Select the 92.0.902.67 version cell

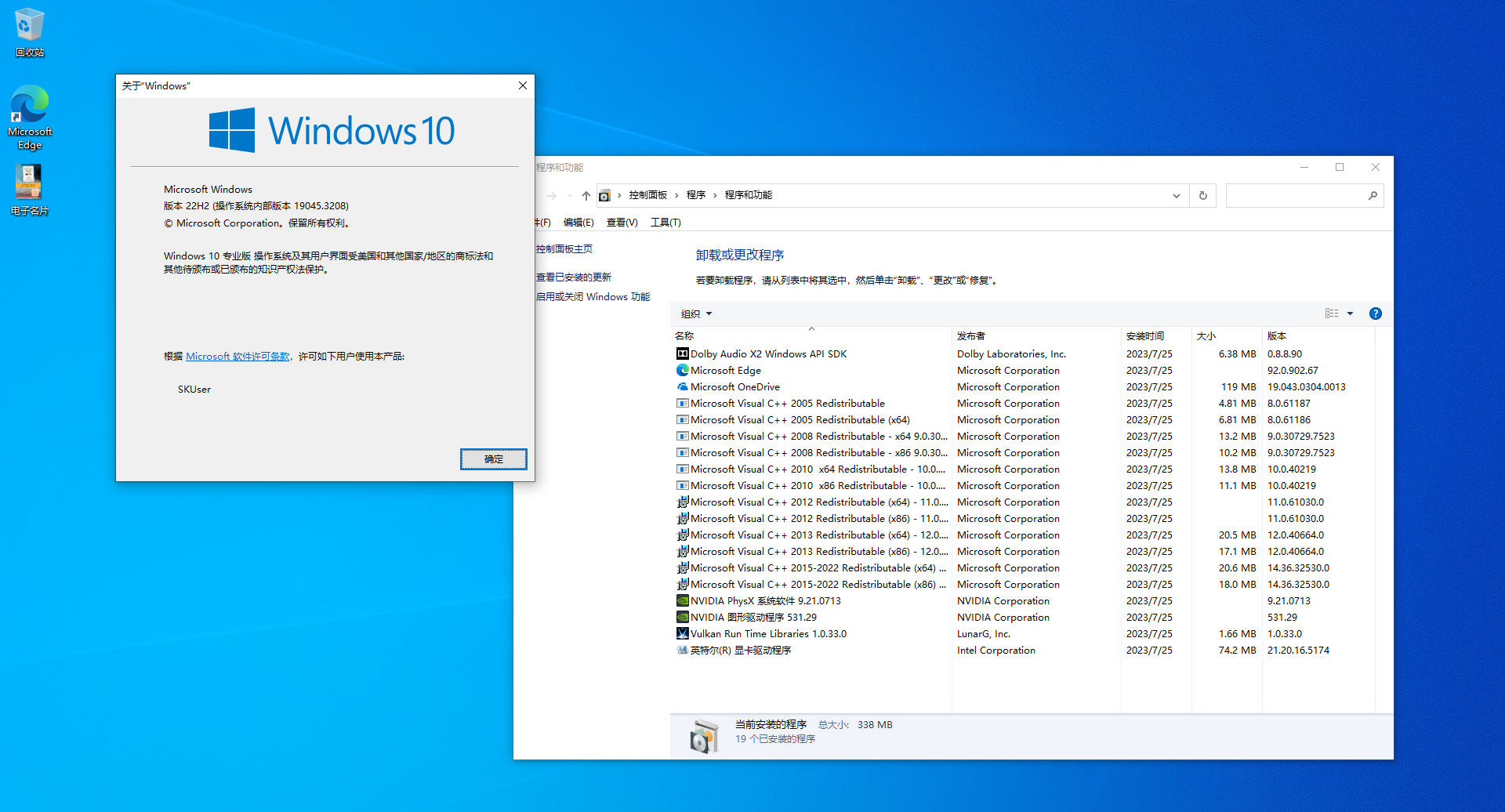tap(1293, 371)
